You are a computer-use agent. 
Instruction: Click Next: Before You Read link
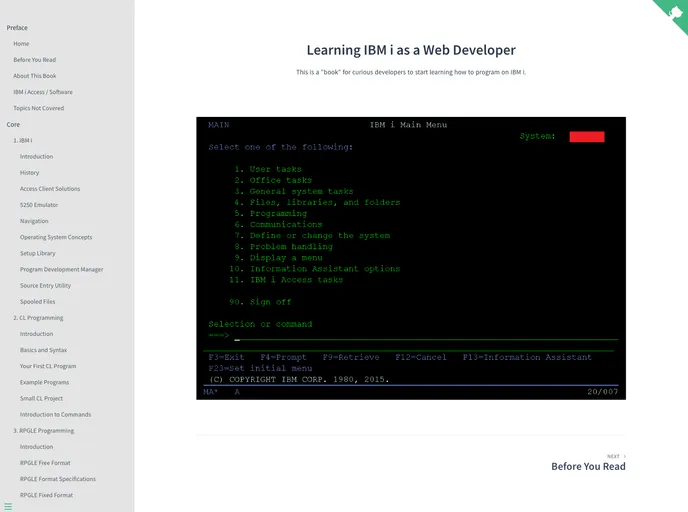(588, 463)
